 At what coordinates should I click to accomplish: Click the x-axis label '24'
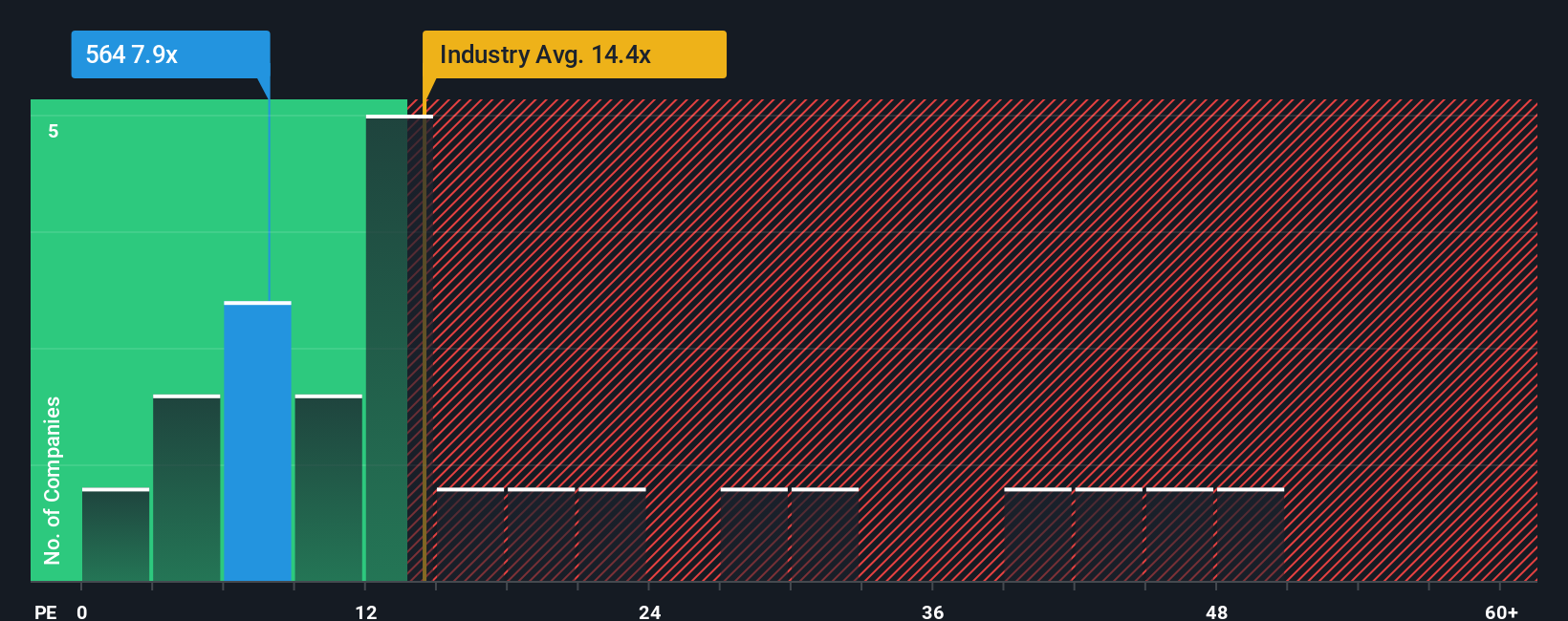pos(649,612)
